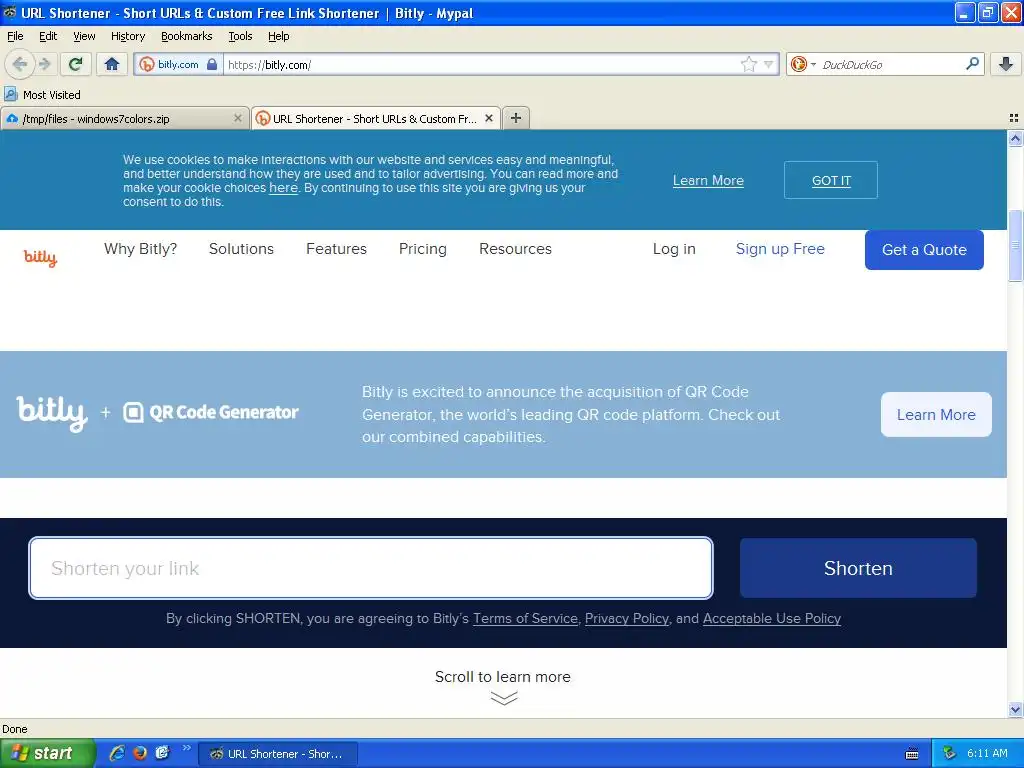Open the Tools menu

click(x=240, y=36)
